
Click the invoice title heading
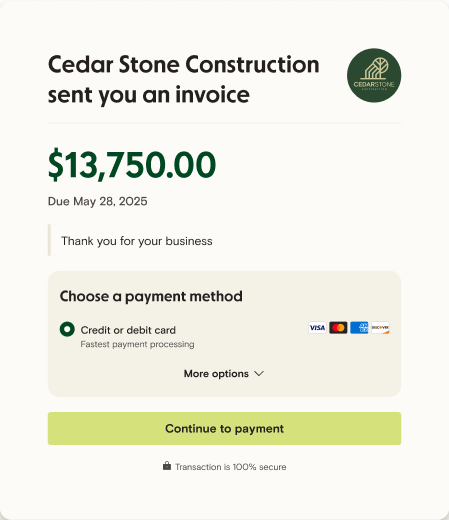point(184,79)
